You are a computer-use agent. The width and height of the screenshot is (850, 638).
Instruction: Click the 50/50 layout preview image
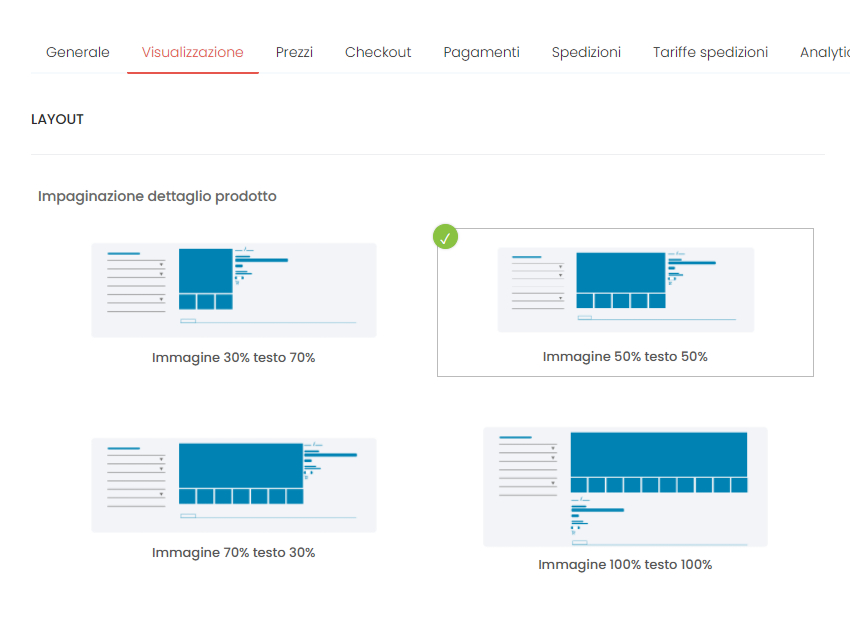(625, 287)
